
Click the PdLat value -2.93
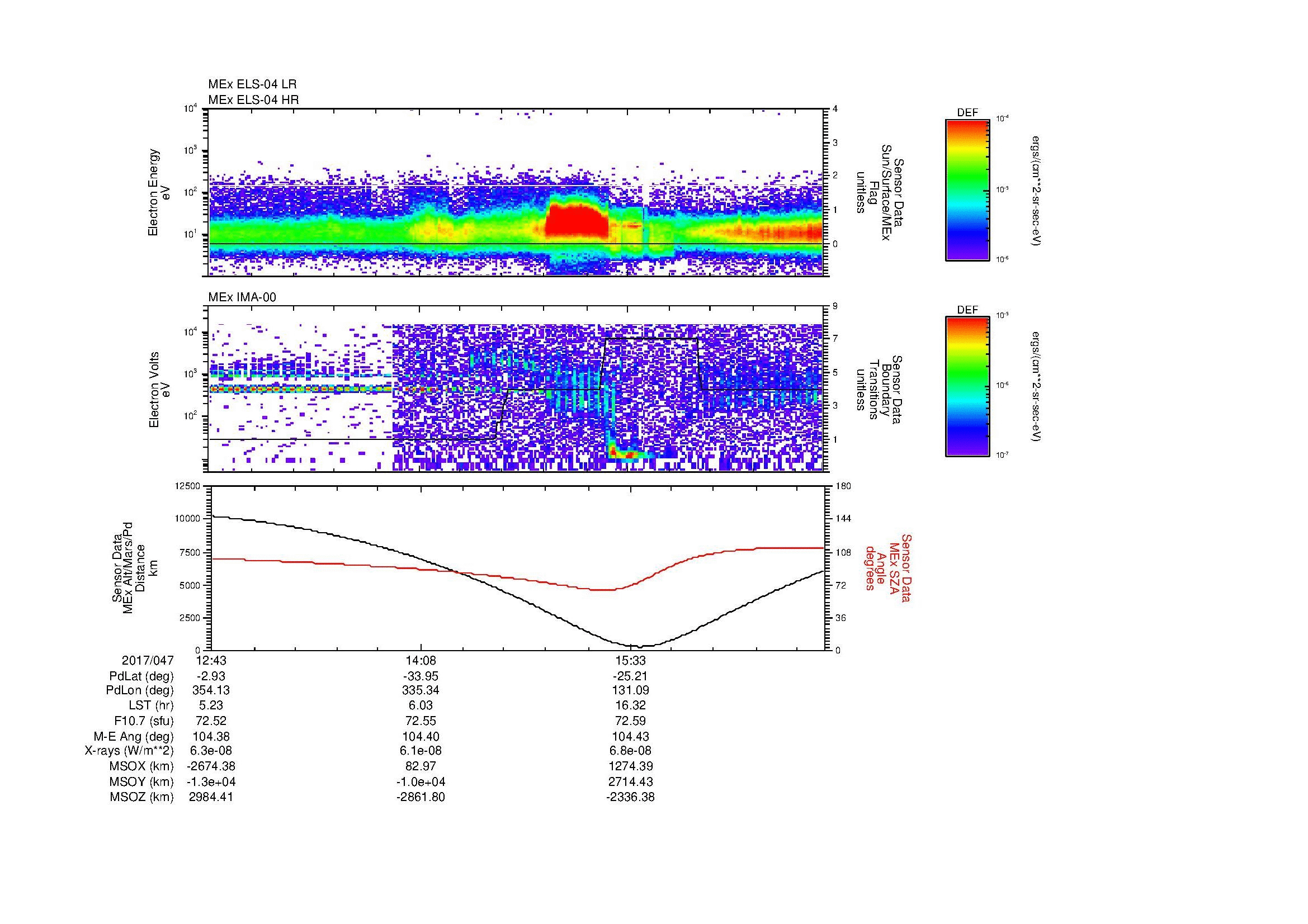point(211,676)
